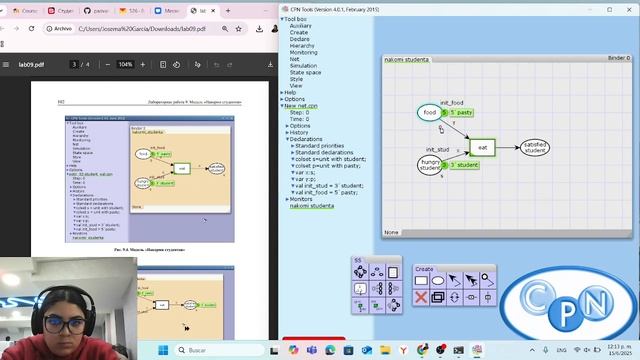Zoom in the lab09.pdf document

click(x=142, y=64)
